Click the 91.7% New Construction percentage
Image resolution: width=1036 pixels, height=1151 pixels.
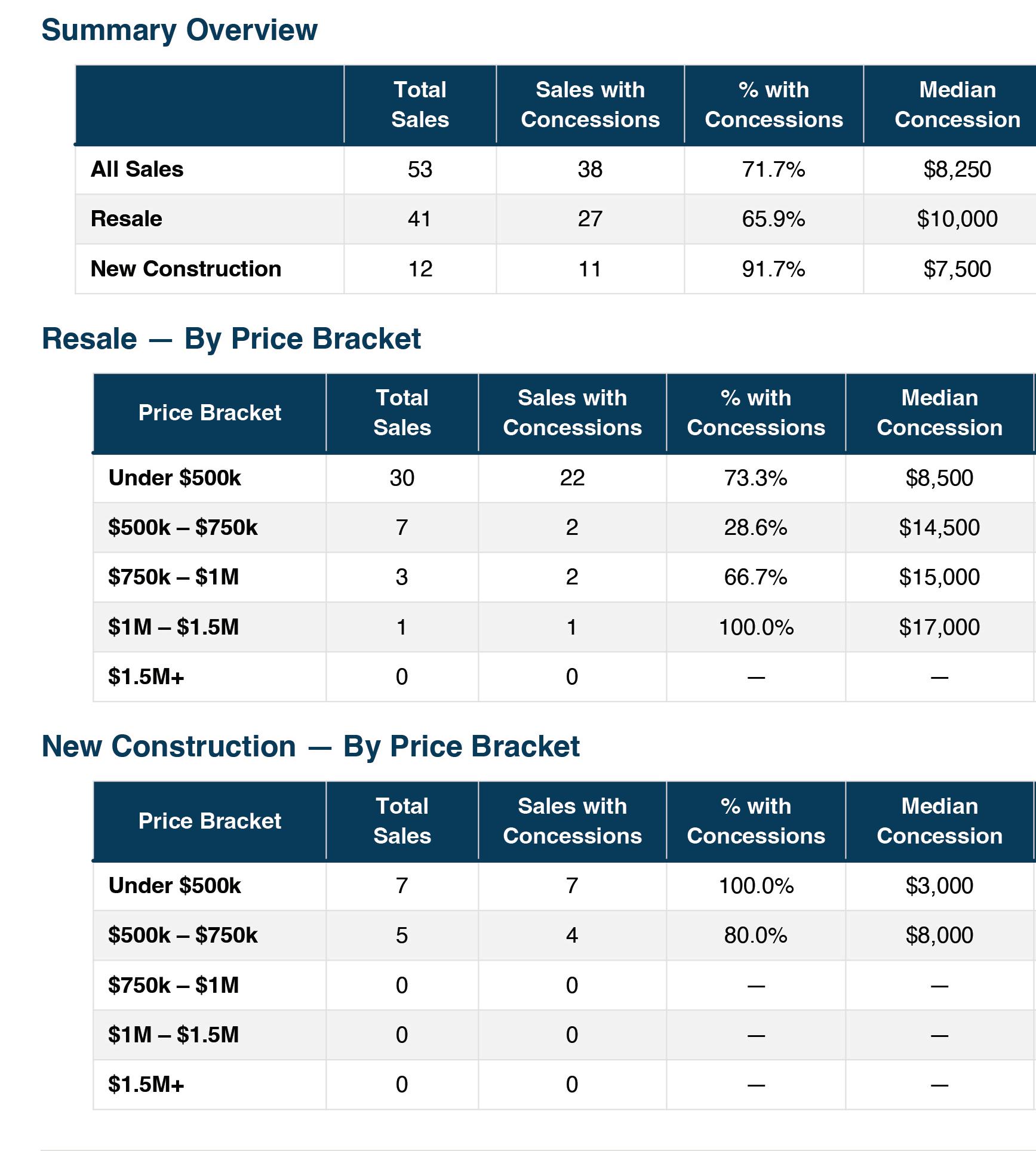[773, 269]
